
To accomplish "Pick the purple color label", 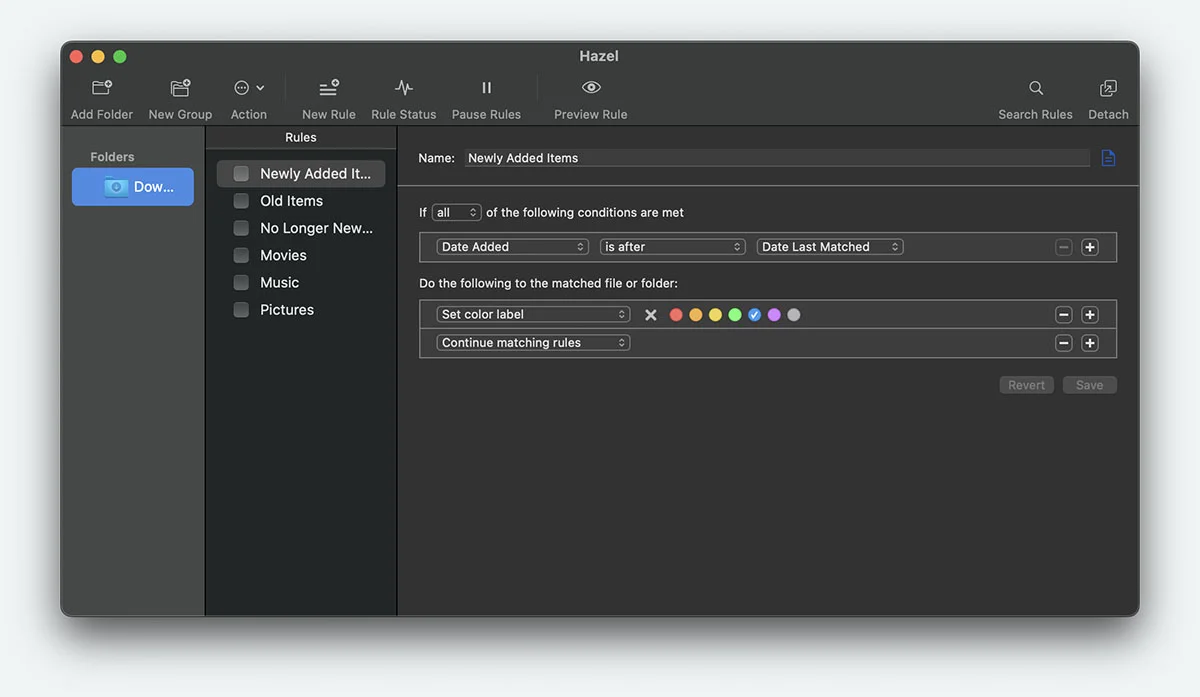I will [x=774, y=315].
